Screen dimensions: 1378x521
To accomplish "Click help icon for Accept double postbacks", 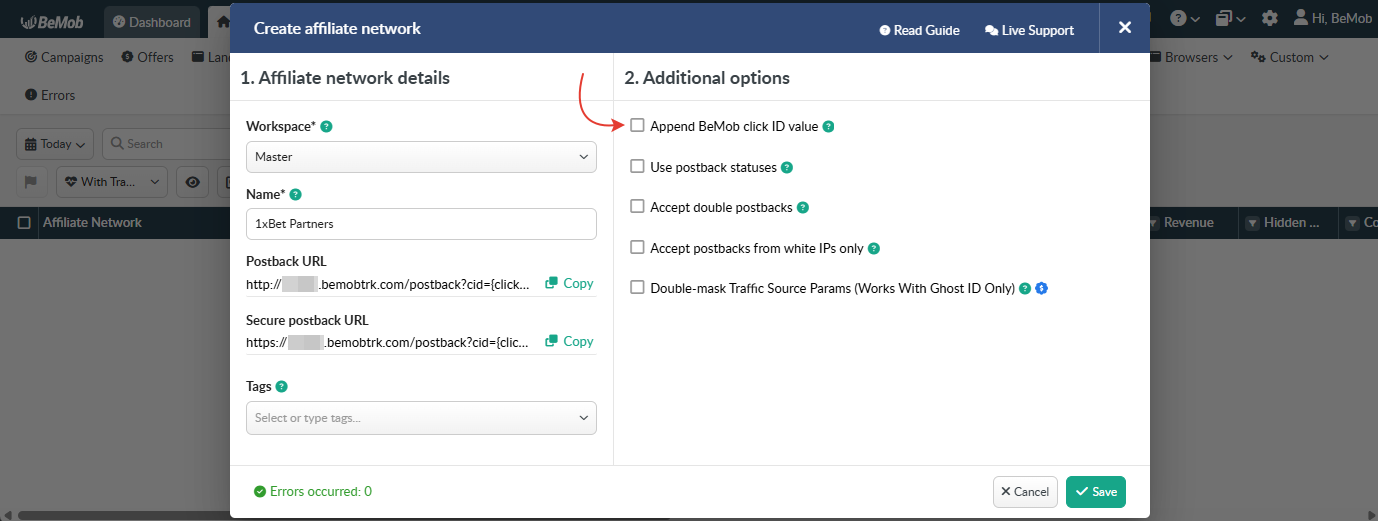I will pos(803,208).
